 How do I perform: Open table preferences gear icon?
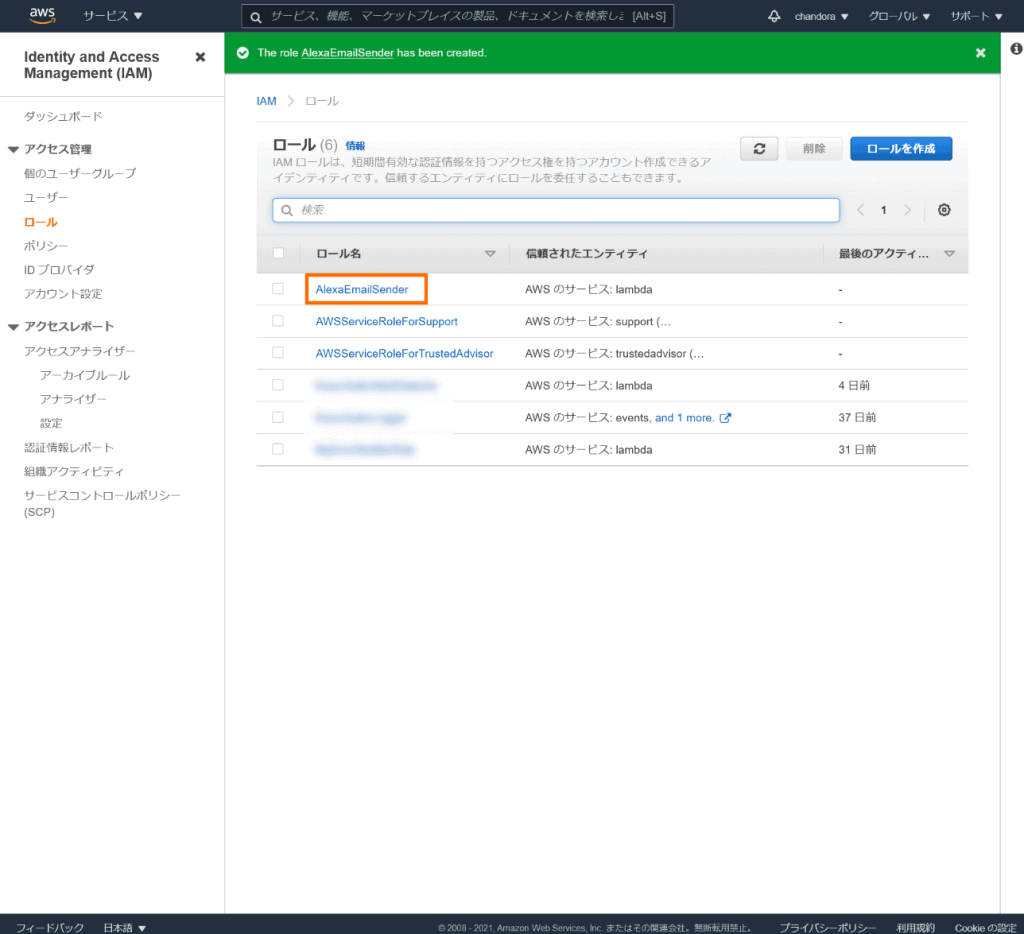944,210
